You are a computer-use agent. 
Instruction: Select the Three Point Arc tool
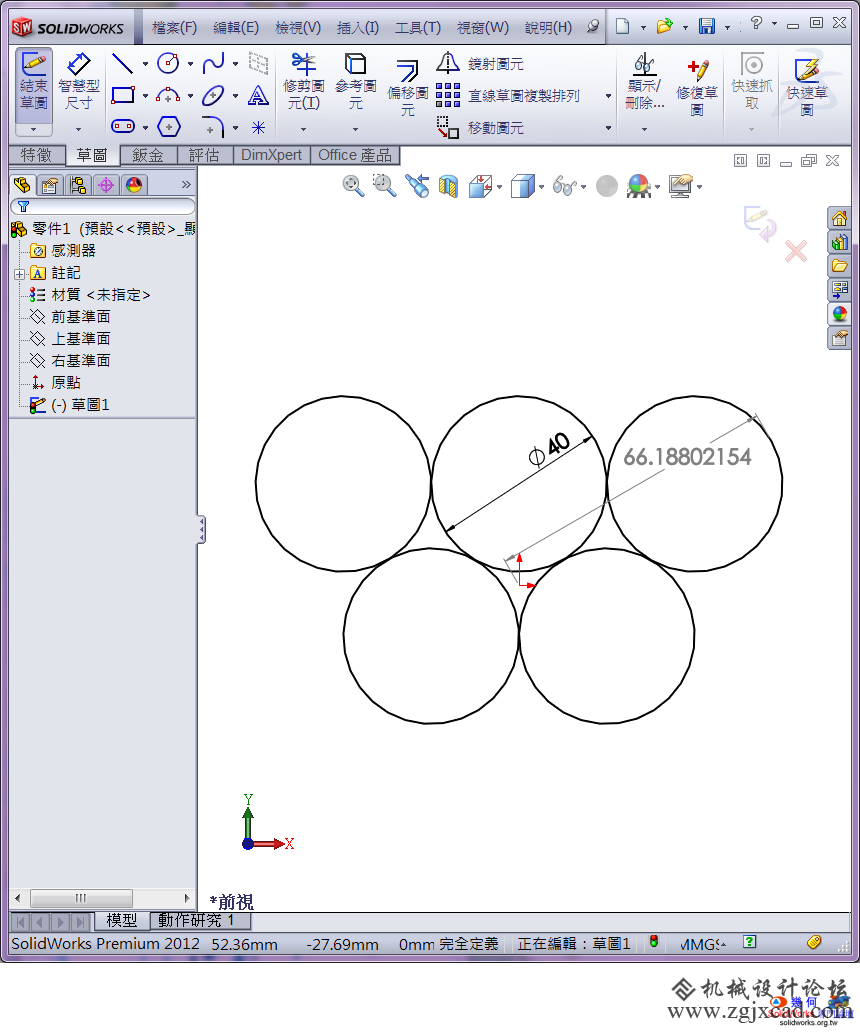click(168, 95)
